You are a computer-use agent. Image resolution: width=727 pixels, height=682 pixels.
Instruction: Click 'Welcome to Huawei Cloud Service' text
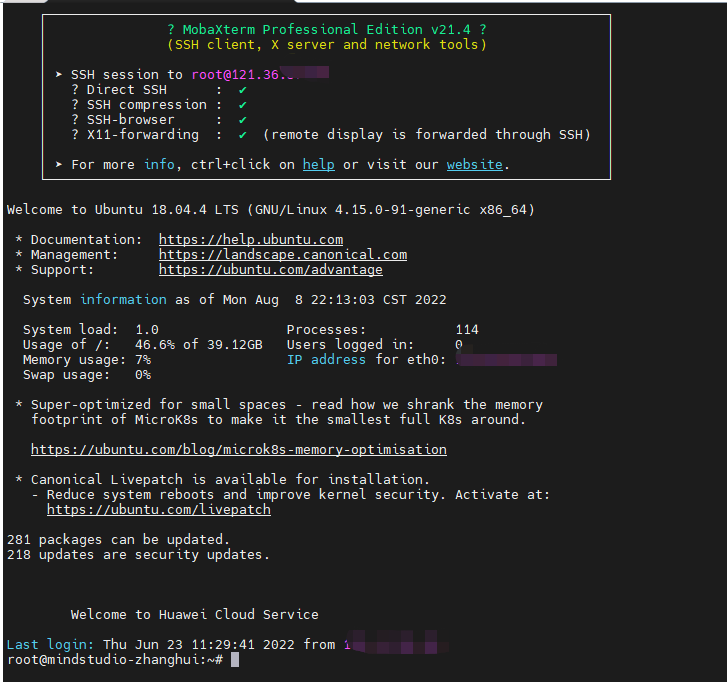click(x=195, y=615)
